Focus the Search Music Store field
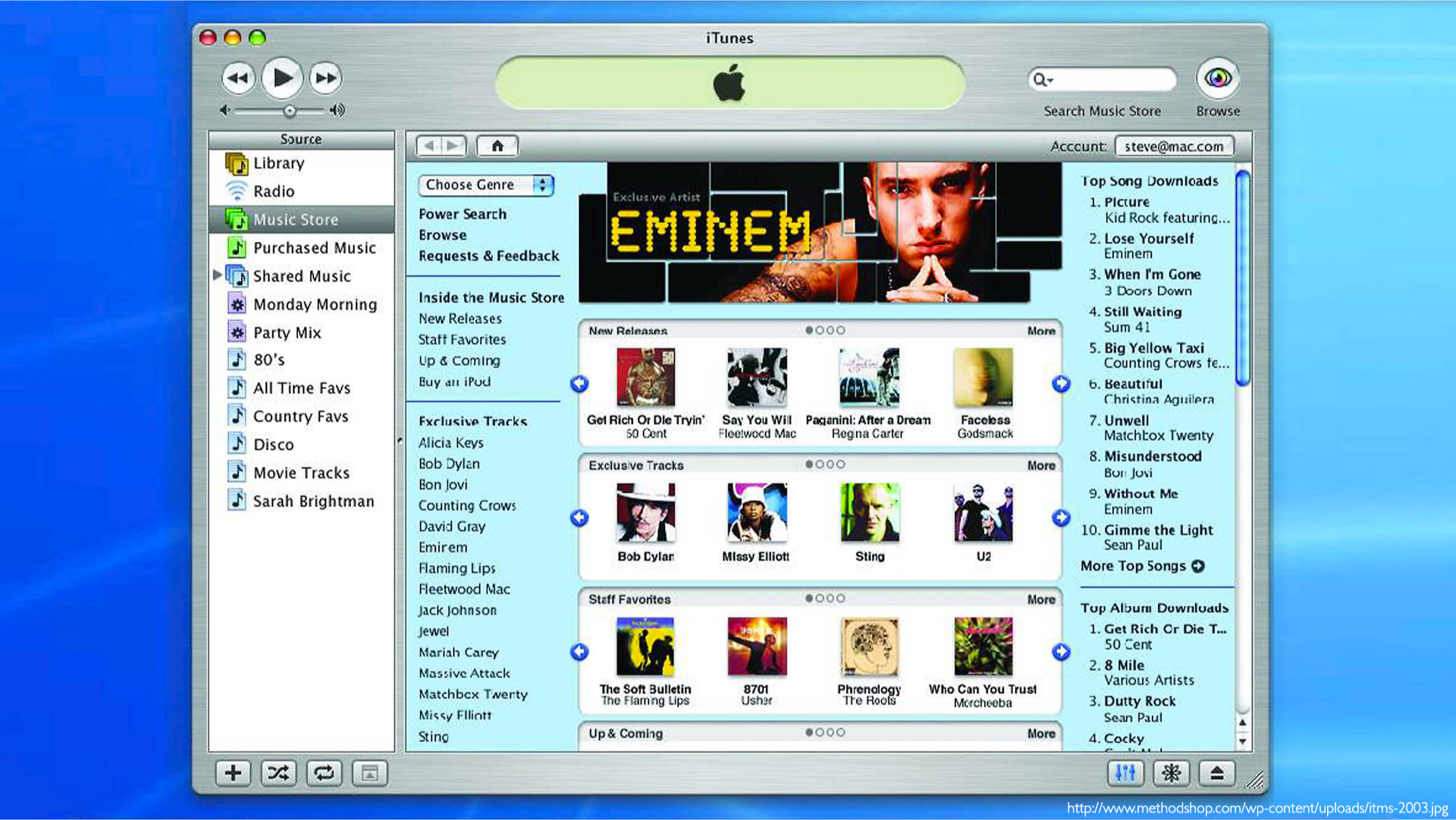 tap(1102, 79)
